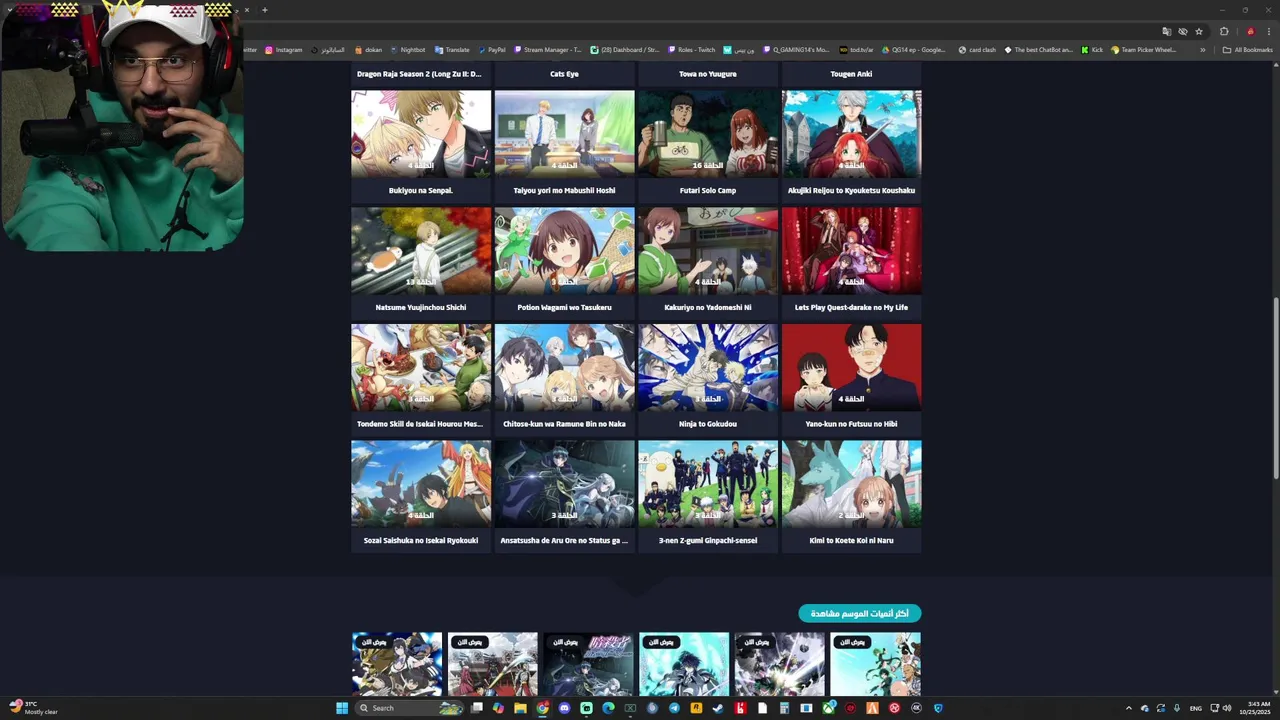Click the Kimi to Koete Koi ni Naru title

tap(851, 540)
